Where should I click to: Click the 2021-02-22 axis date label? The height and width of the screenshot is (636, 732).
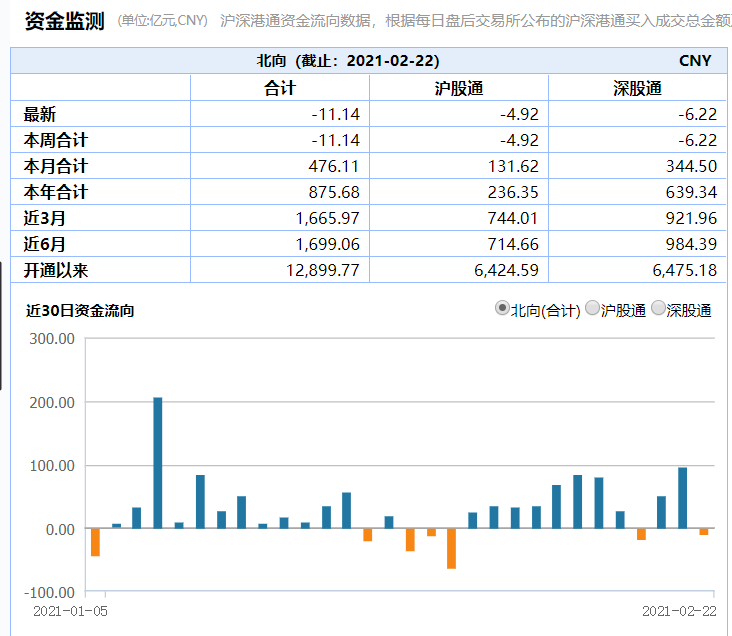pyautogui.click(x=679, y=611)
